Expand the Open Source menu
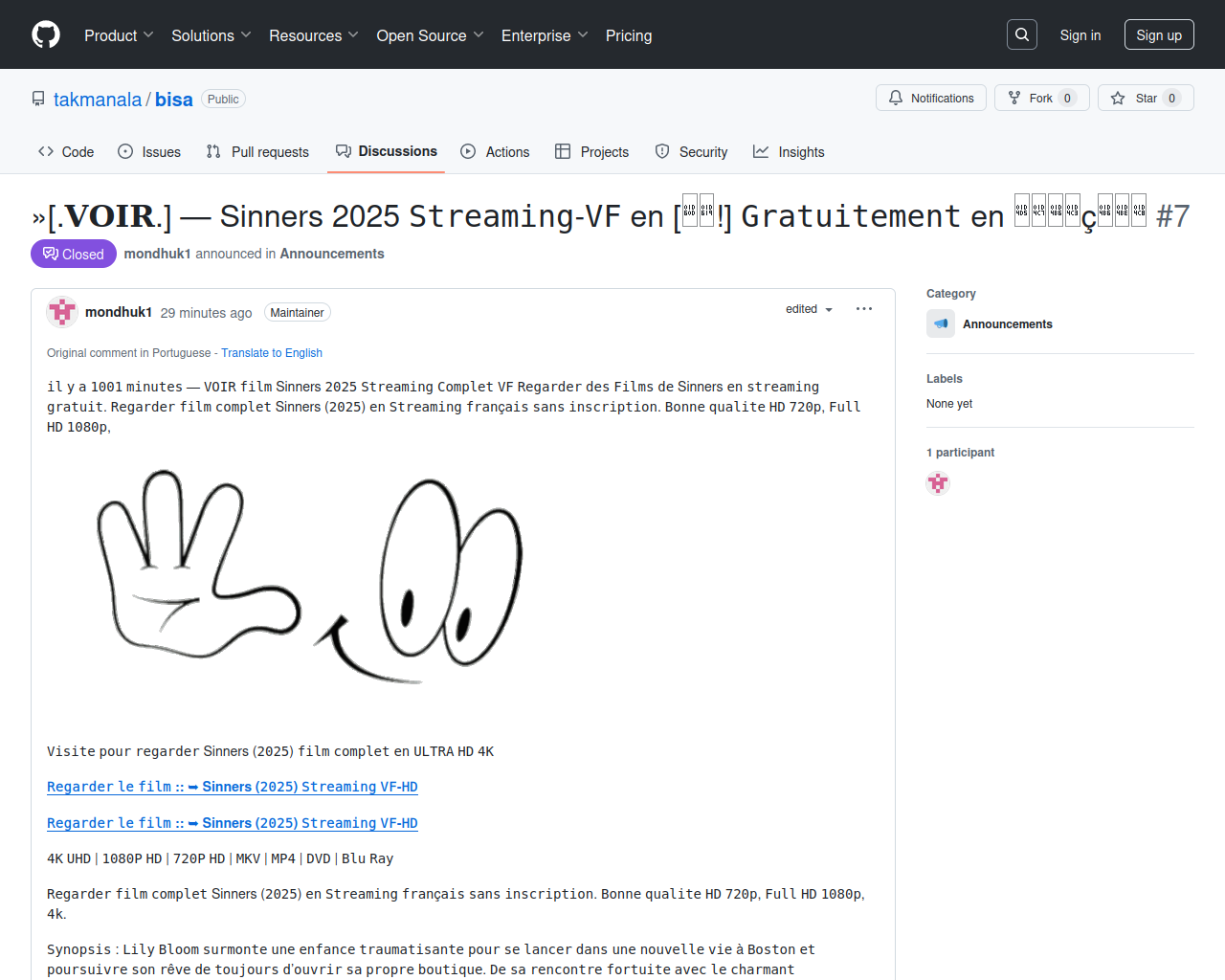The width and height of the screenshot is (1225, 980). tap(431, 35)
